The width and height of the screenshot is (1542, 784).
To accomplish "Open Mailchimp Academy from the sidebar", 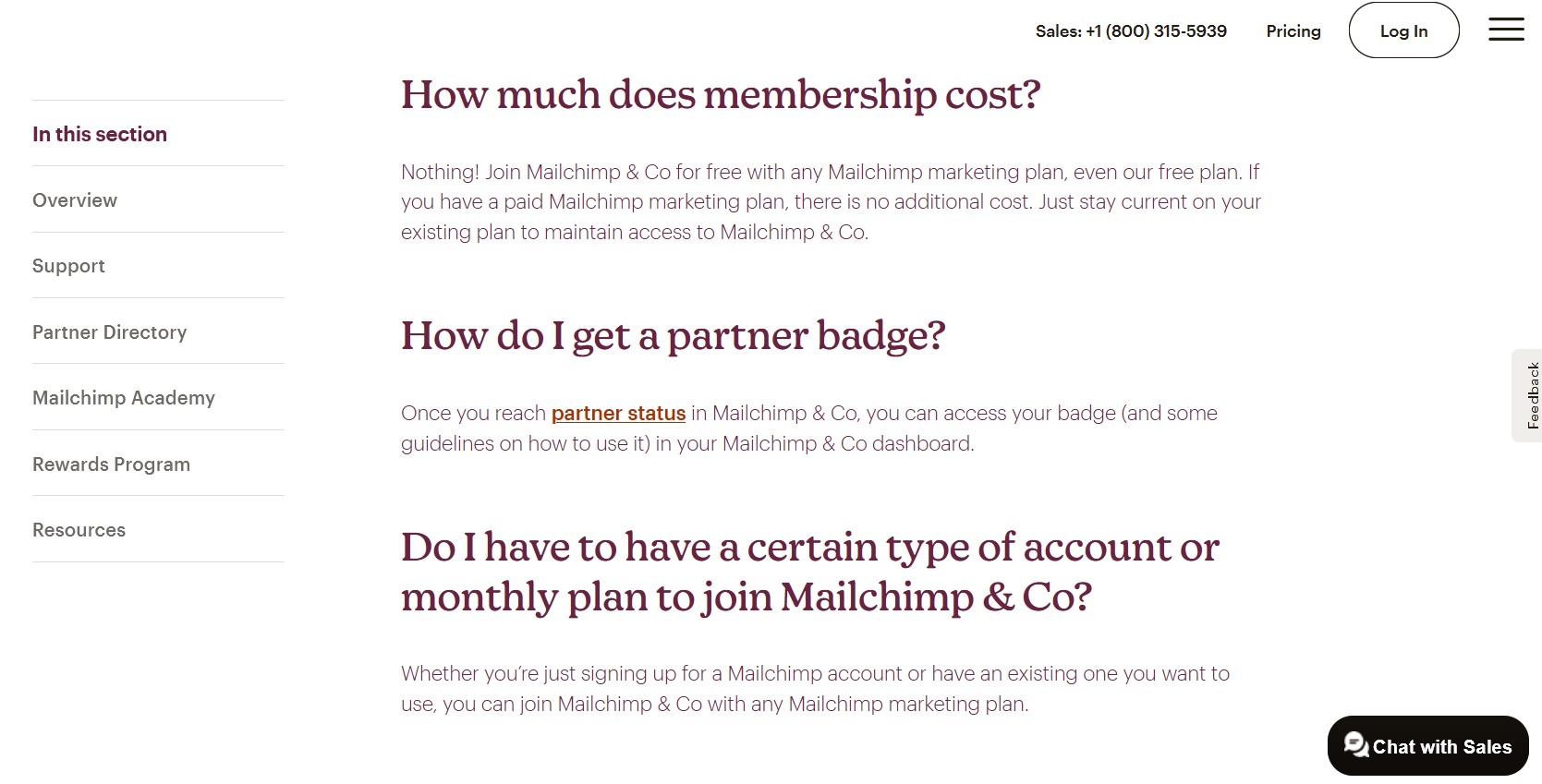I will [124, 398].
